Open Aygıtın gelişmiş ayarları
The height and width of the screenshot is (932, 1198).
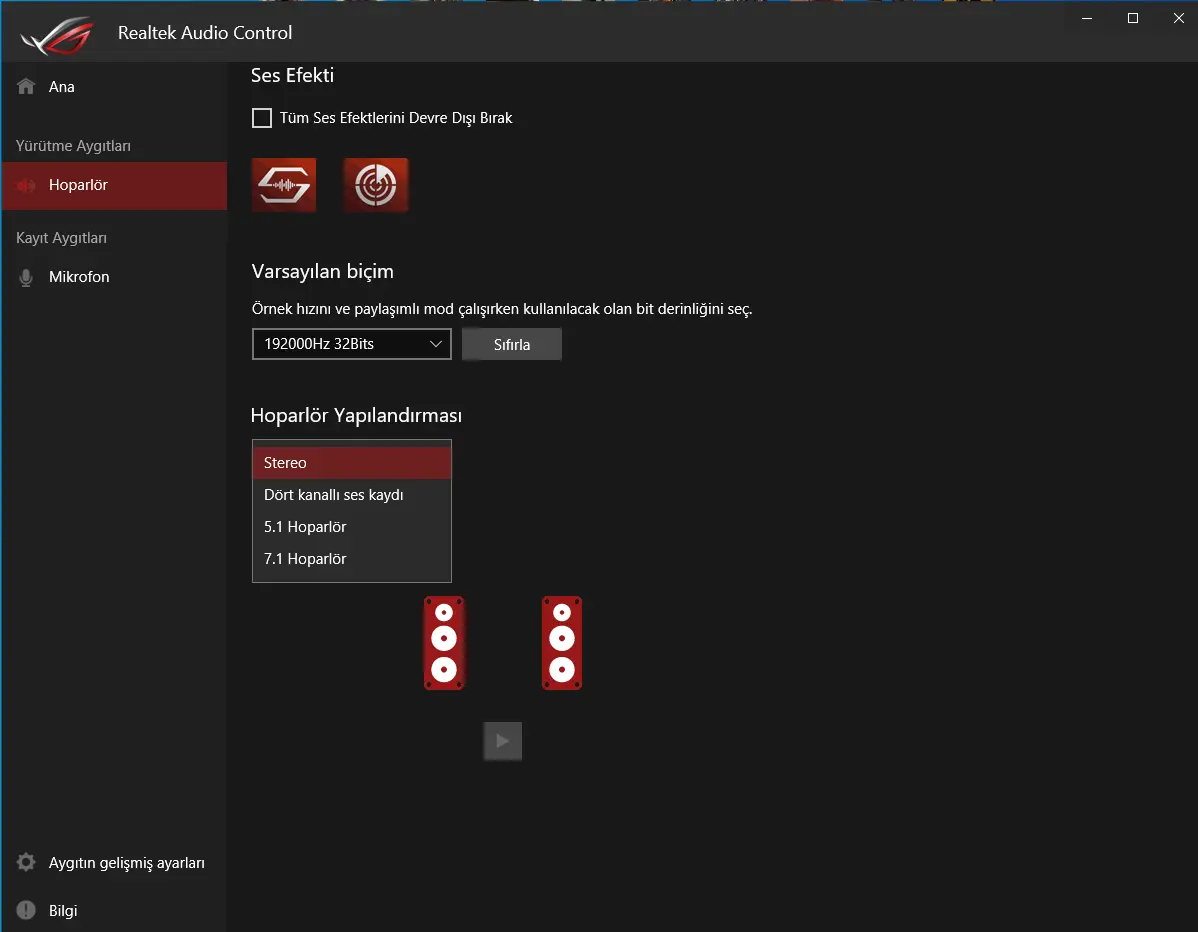click(115, 862)
